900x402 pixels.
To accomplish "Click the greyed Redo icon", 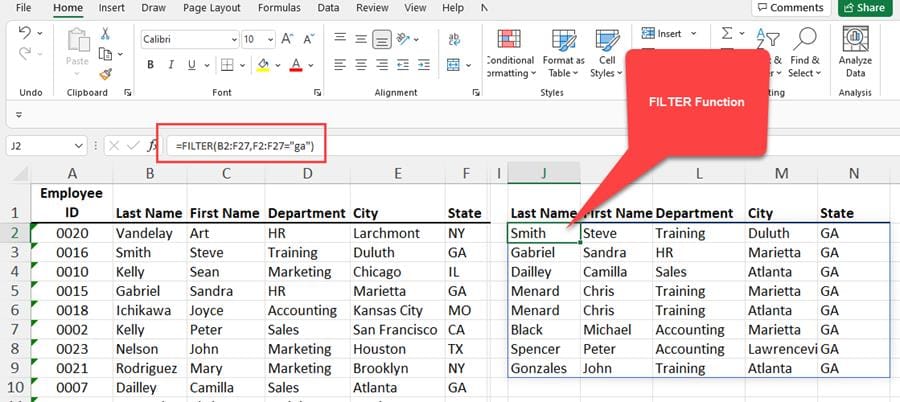I will pos(25,54).
